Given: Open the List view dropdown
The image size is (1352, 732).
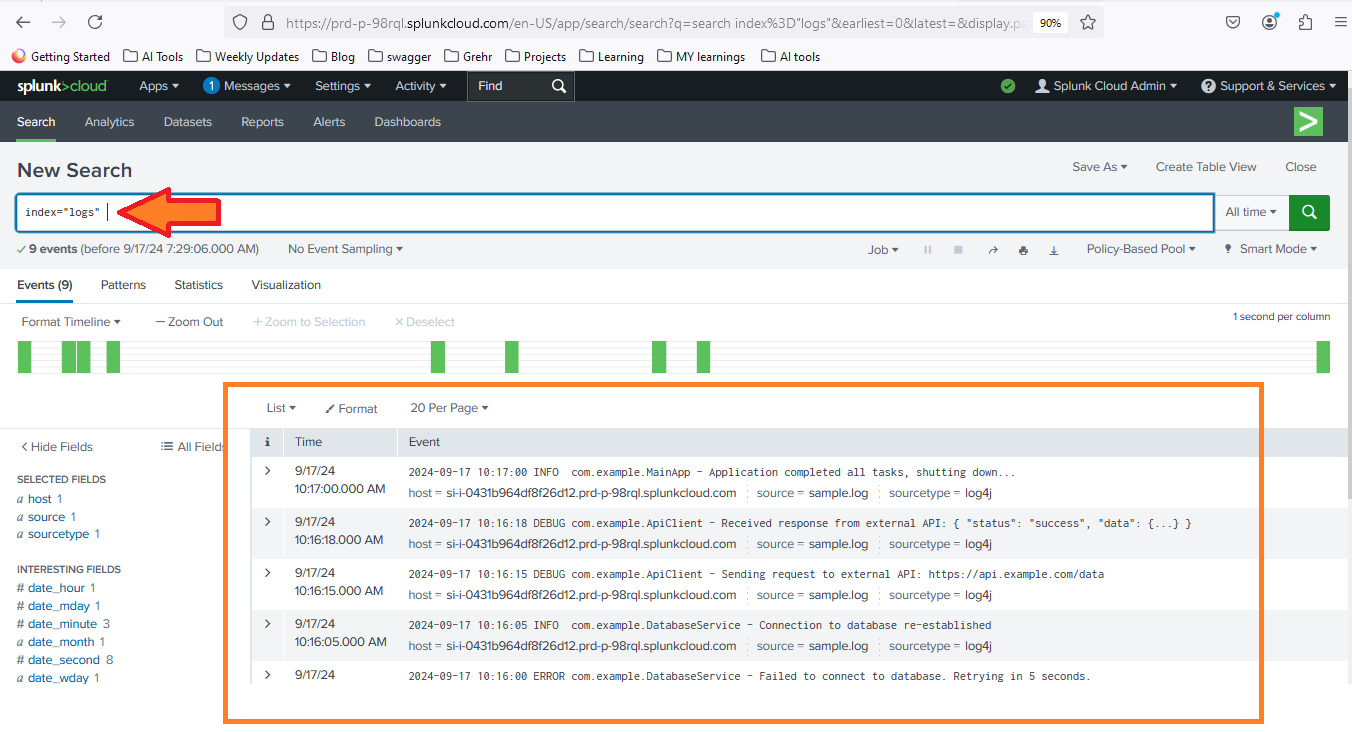Looking at the screenshot, I should pyautogui.click(x=281, y=408).
